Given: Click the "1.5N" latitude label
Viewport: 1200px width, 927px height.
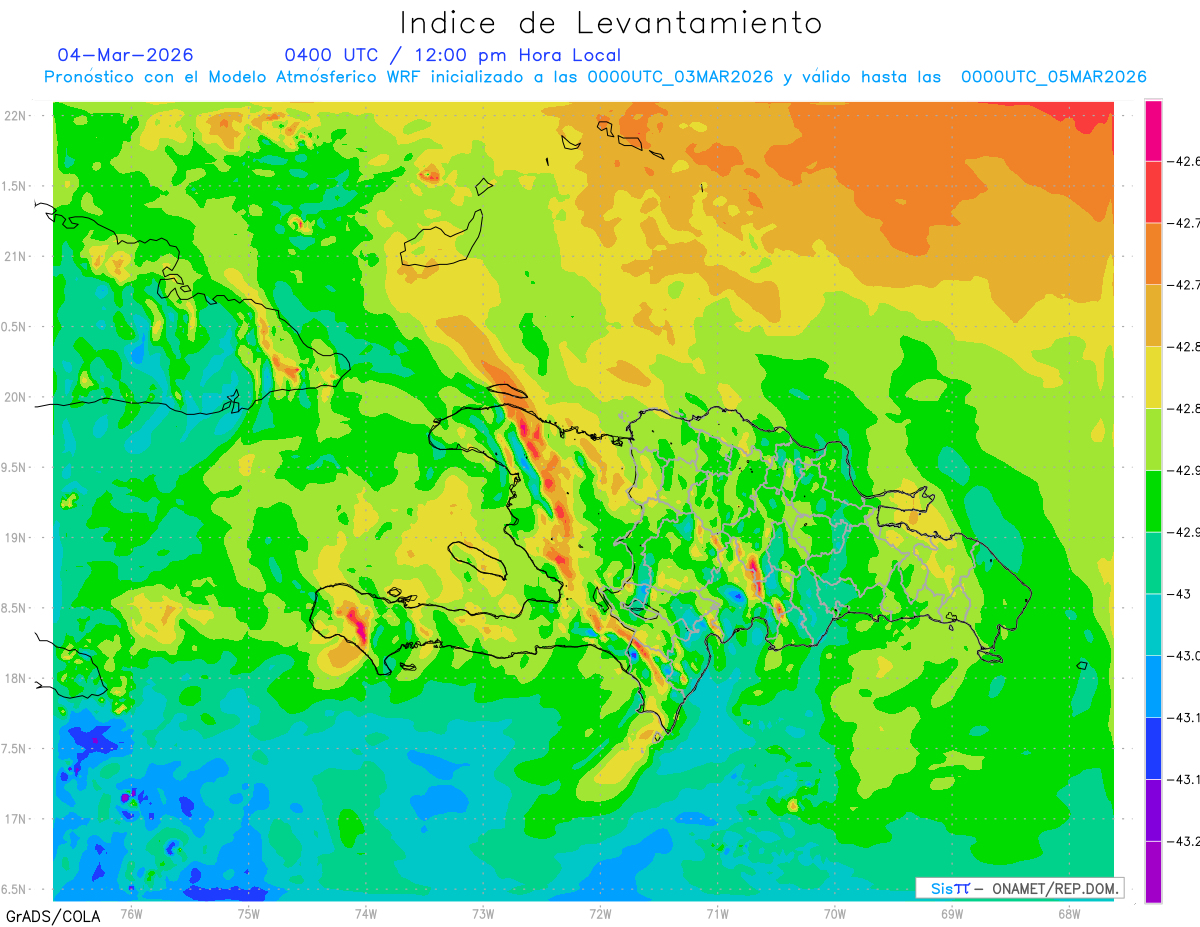Looking at the screenshot, I should (15, 187).
